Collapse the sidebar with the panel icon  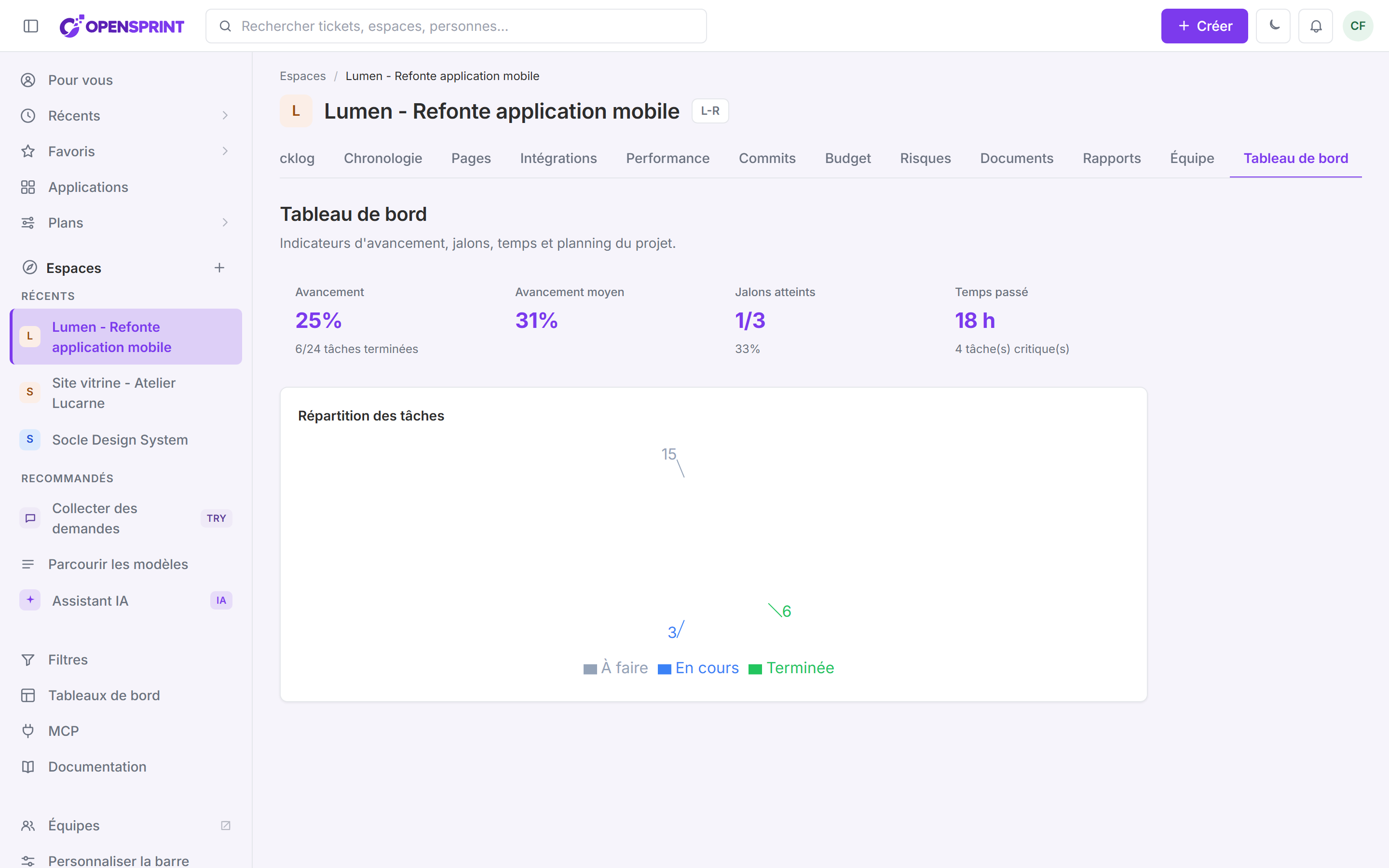pyautogui.click(x=31, y=26)
